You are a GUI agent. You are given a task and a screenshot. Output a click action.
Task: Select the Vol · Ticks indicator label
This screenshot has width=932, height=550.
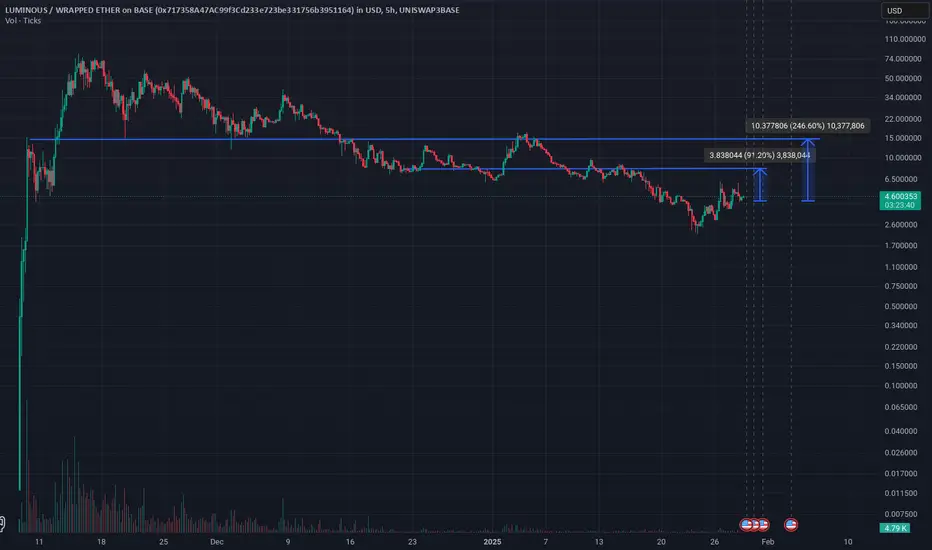tap(23, 21)
